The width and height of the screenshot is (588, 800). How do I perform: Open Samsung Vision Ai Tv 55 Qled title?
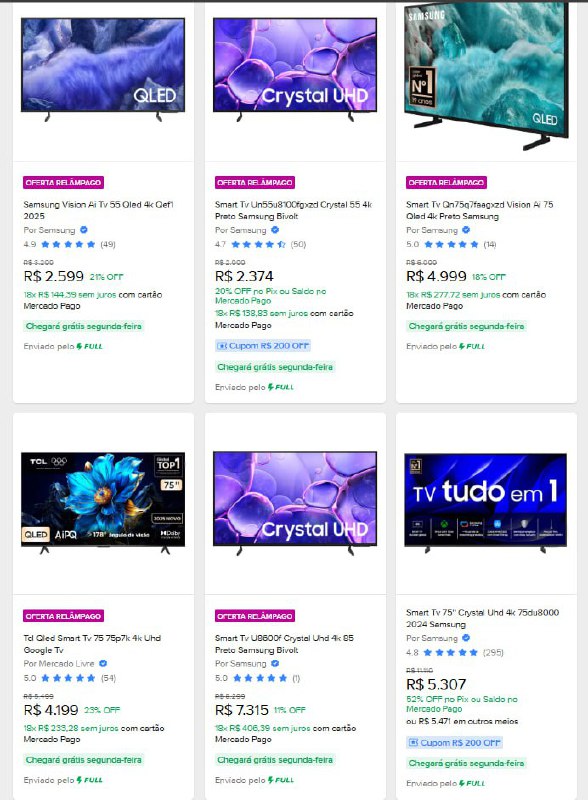pos(99,210)
